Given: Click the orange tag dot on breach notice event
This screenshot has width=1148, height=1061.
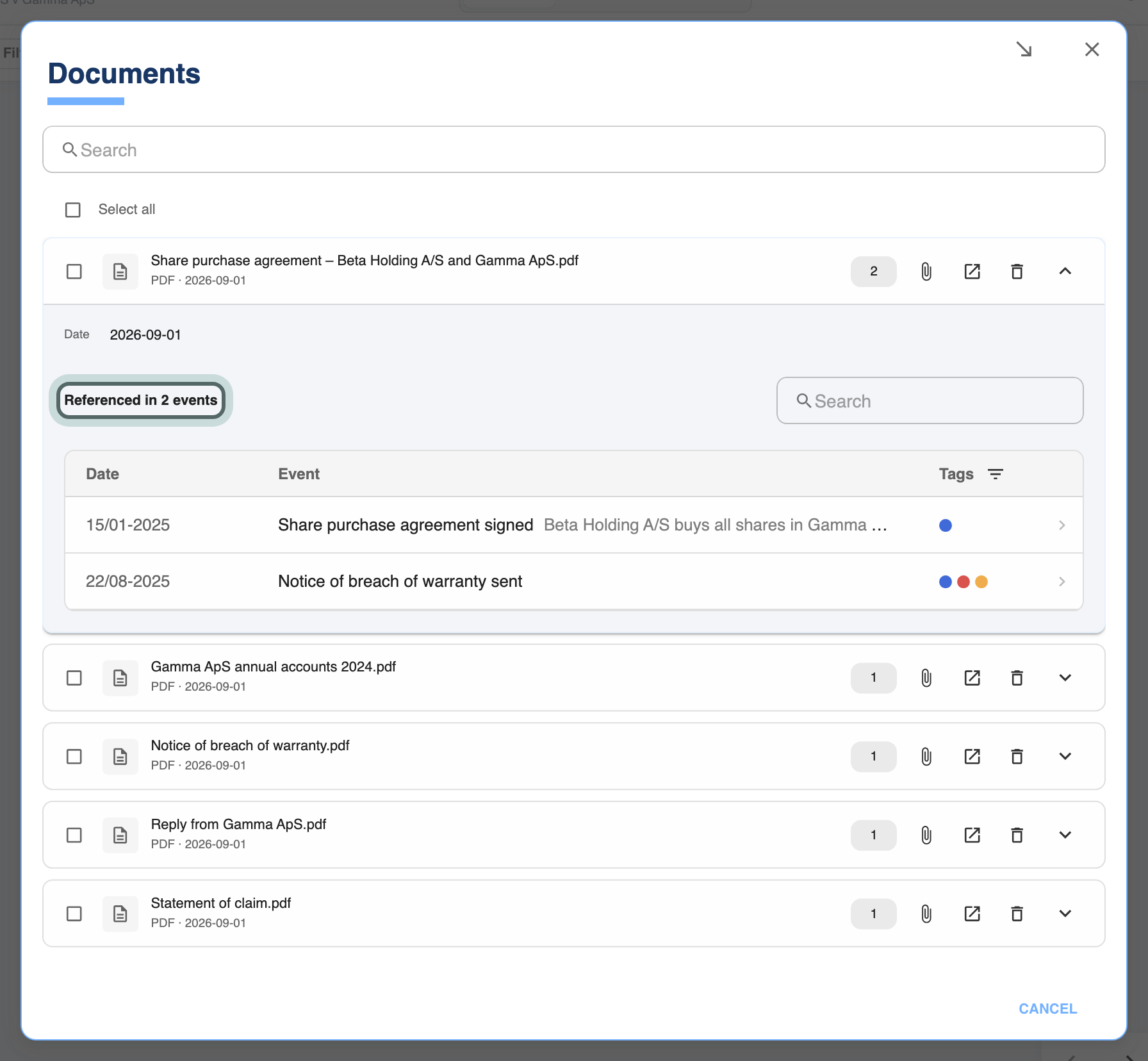Looking at the screenshot, I should click(x=981, y=582).
